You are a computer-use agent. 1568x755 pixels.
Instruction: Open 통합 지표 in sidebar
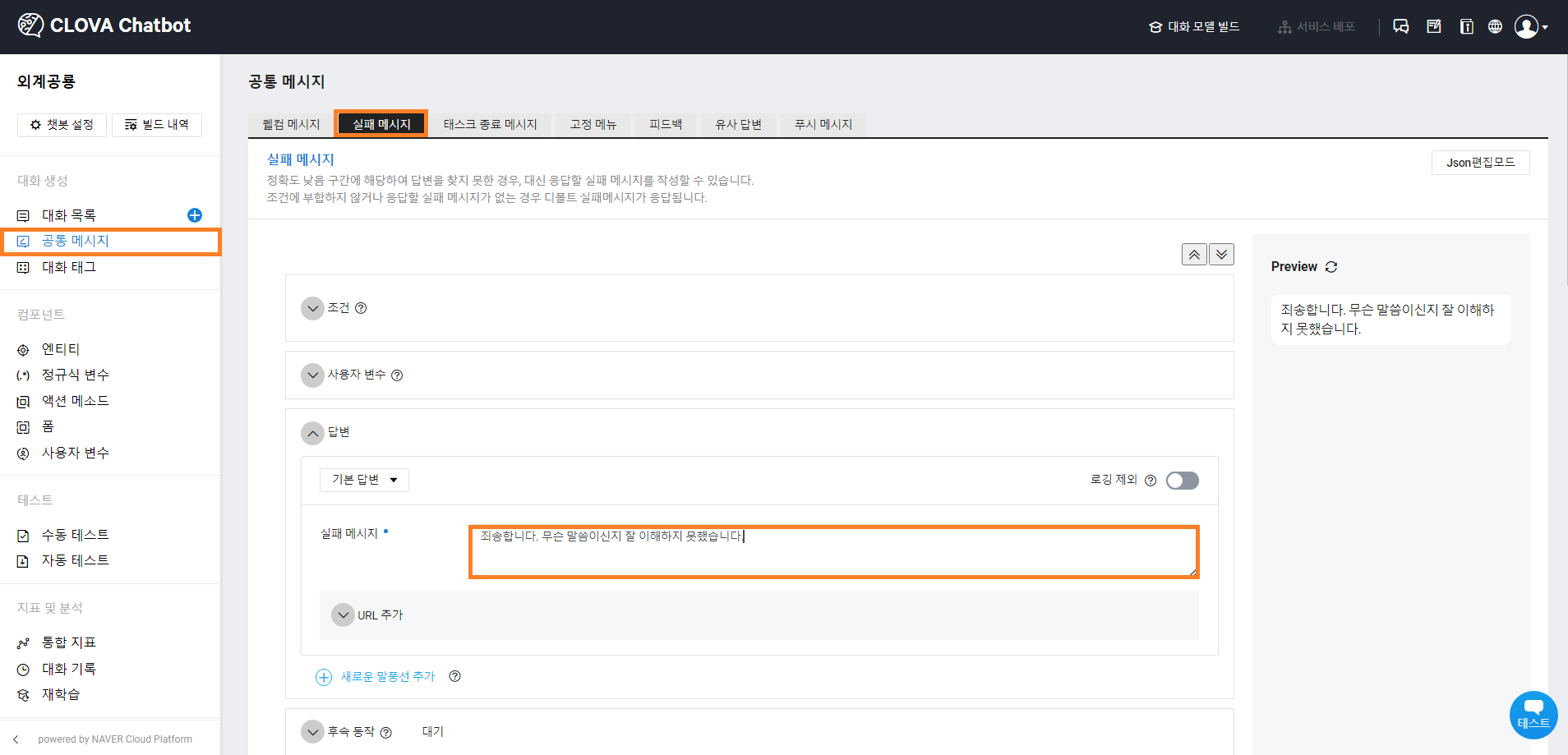click(69, 643)
